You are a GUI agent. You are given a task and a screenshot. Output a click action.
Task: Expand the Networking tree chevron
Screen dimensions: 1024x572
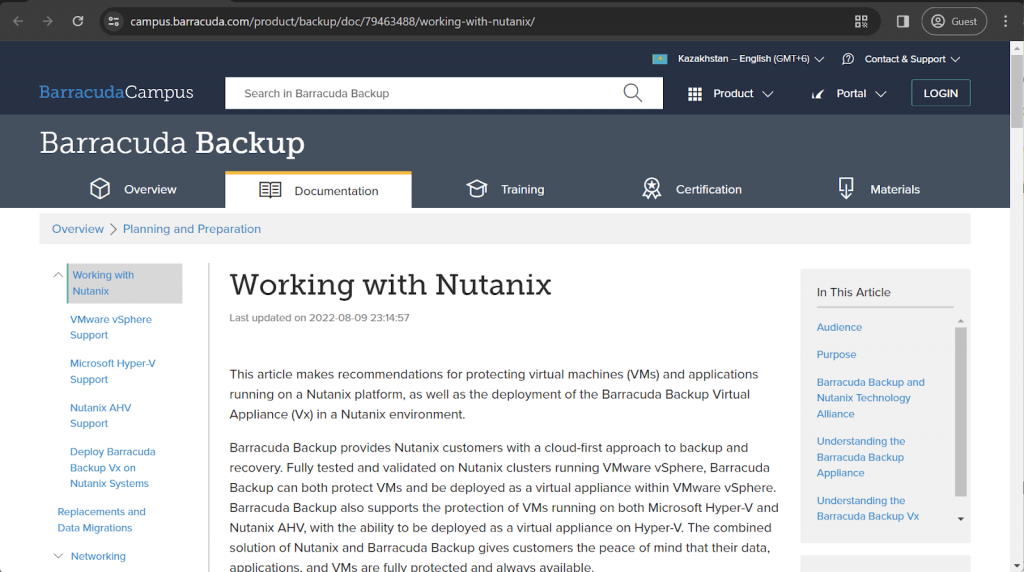coord(58,556)
